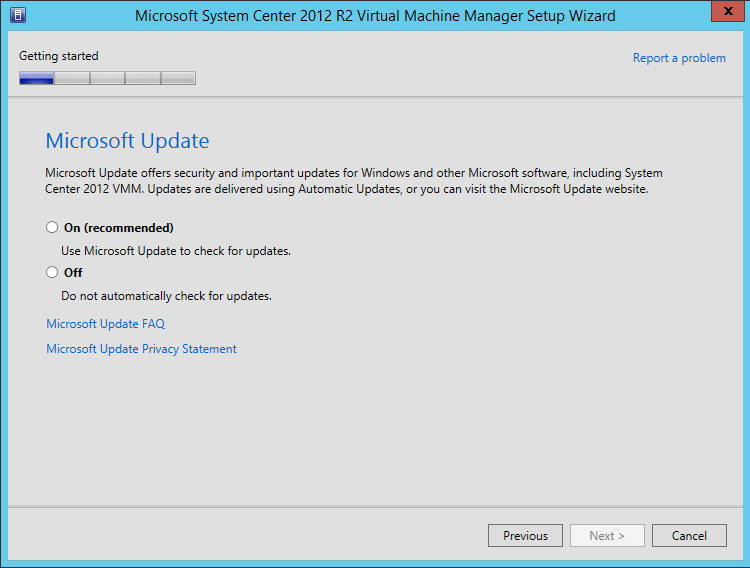Screen dimensions: 750x568
Task: Click 'Do not automatically check for updates.' text
Action: coord(166,296)
